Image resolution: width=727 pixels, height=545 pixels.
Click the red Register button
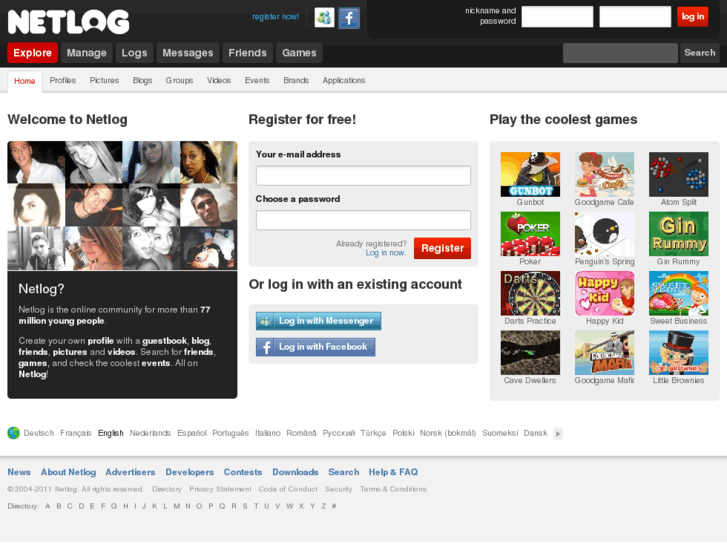click(x=442, y=248)
